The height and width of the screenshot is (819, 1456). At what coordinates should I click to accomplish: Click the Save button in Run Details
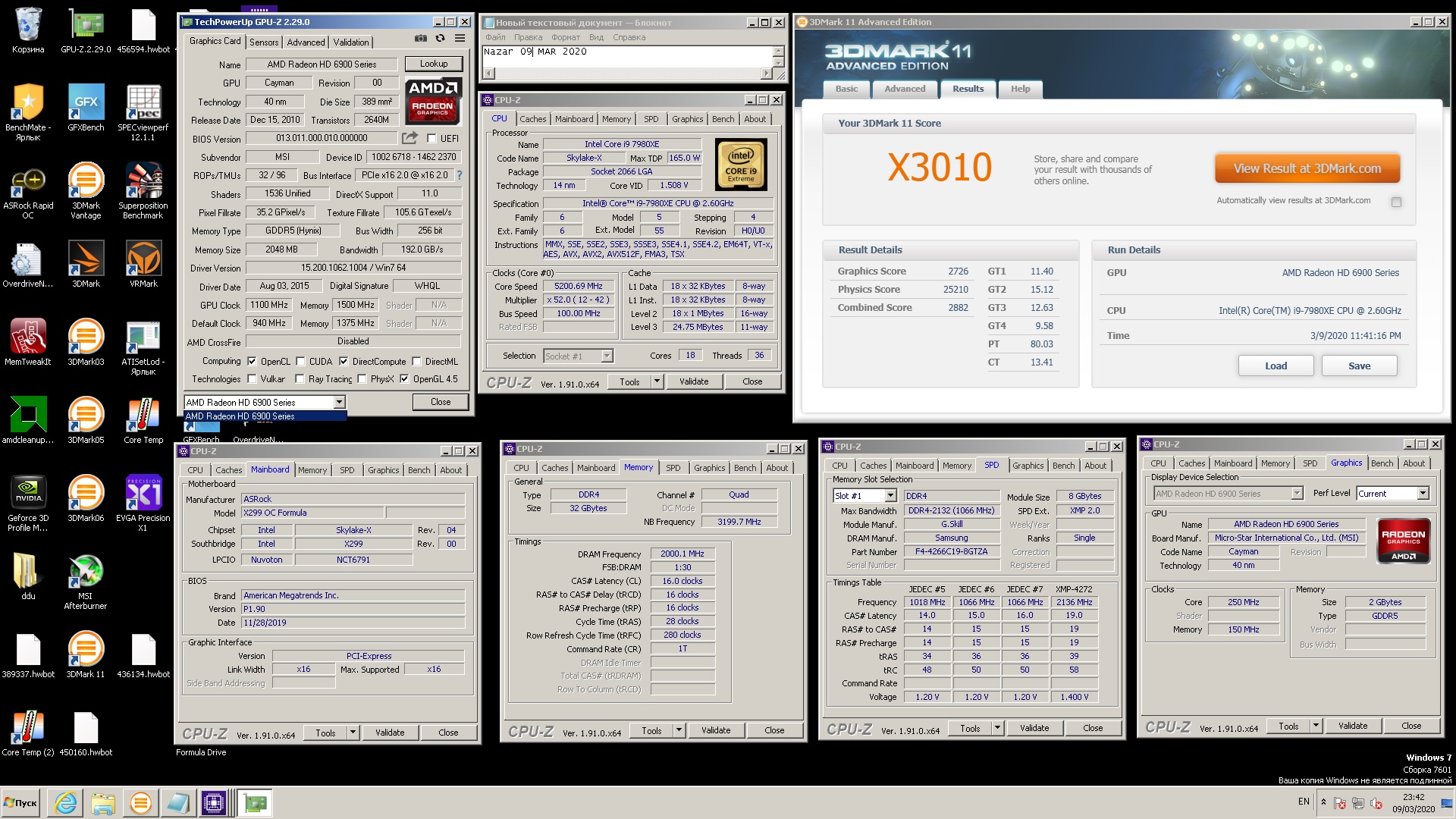[1359, 366]
